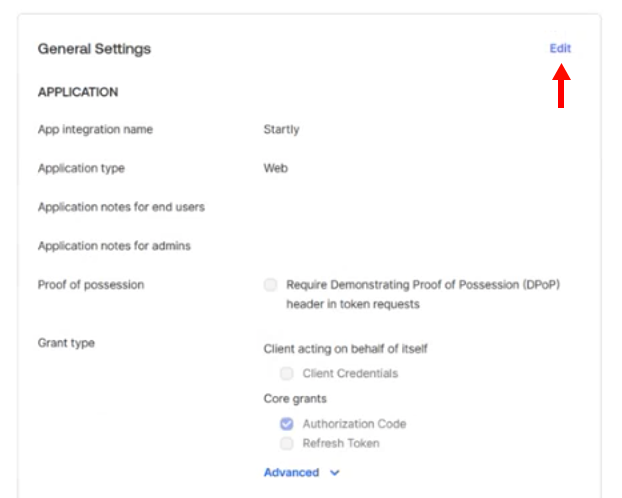Viewport: 622px width, 498px height.
Task: Toggle the Client Credentials checkbox
Action: pyautogui.click(x=287, y=374)
